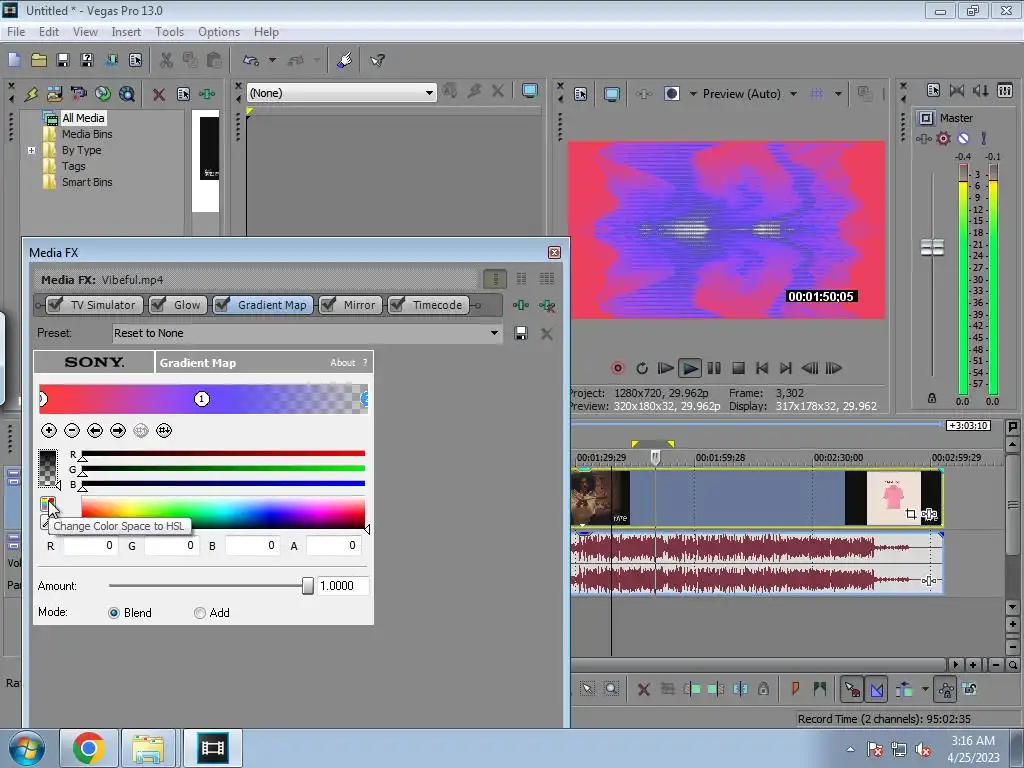The image size is (1024, 768).
Task: Open the Options menu
Action: click(x=219, y=31)
